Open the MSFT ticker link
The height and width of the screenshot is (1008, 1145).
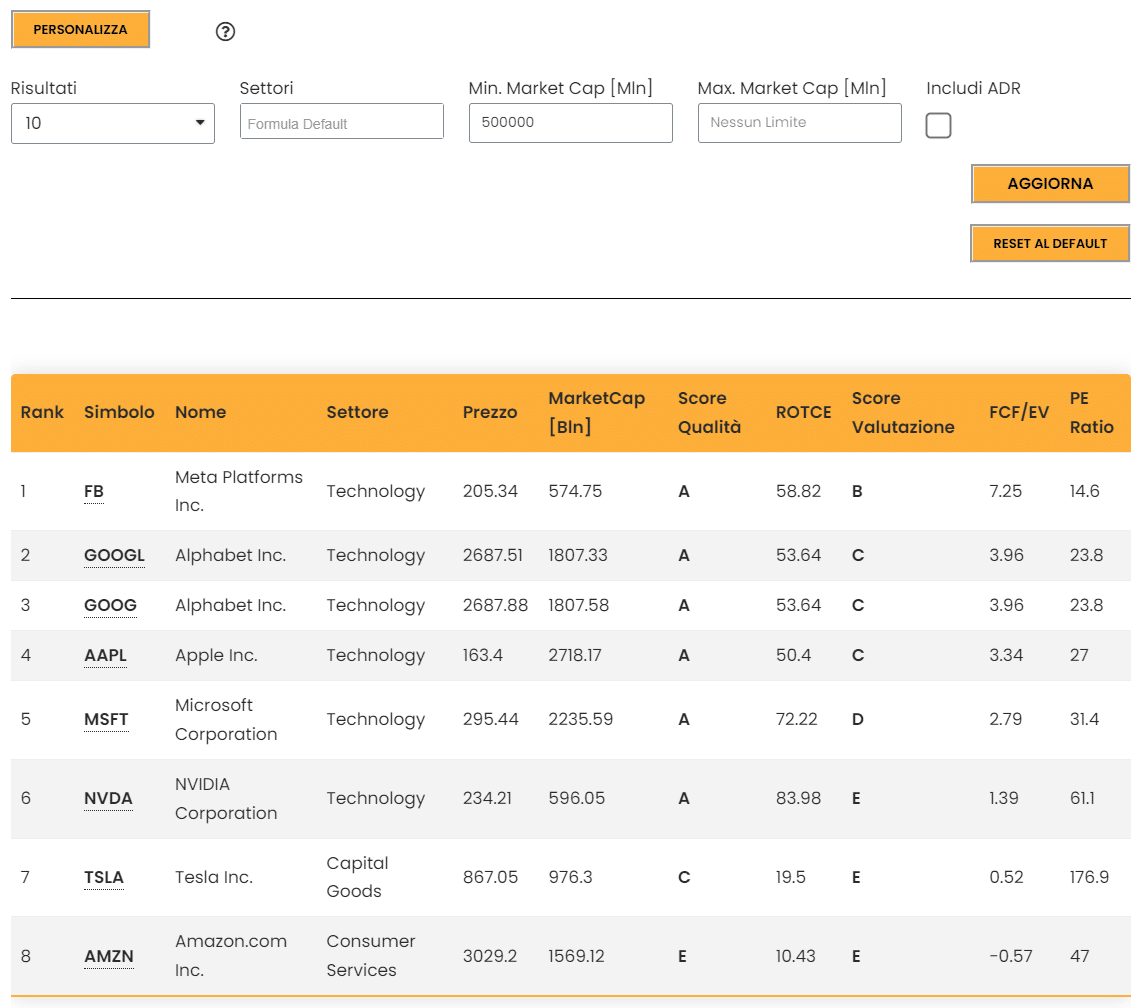(x=106, y=719)
